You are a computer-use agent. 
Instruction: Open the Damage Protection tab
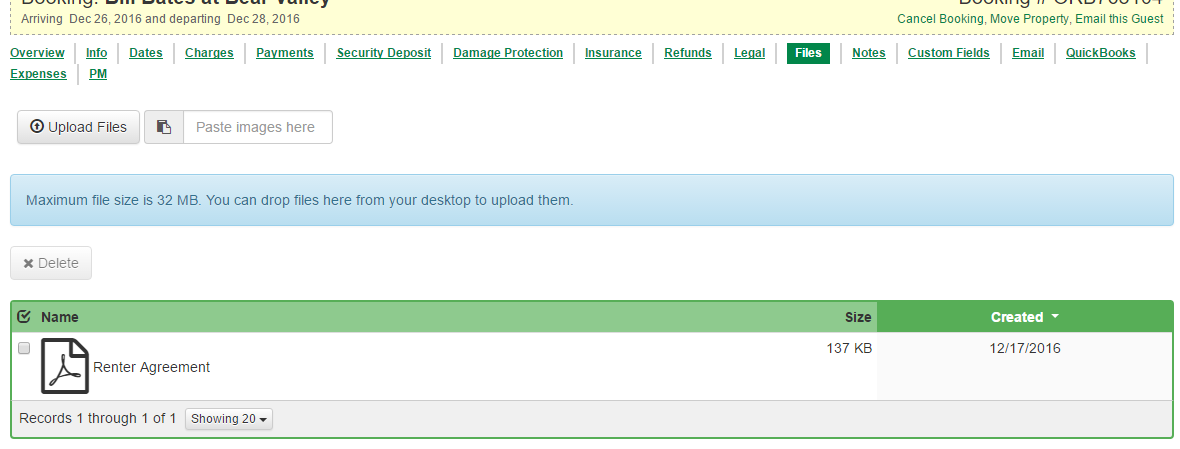pos(507,53)
